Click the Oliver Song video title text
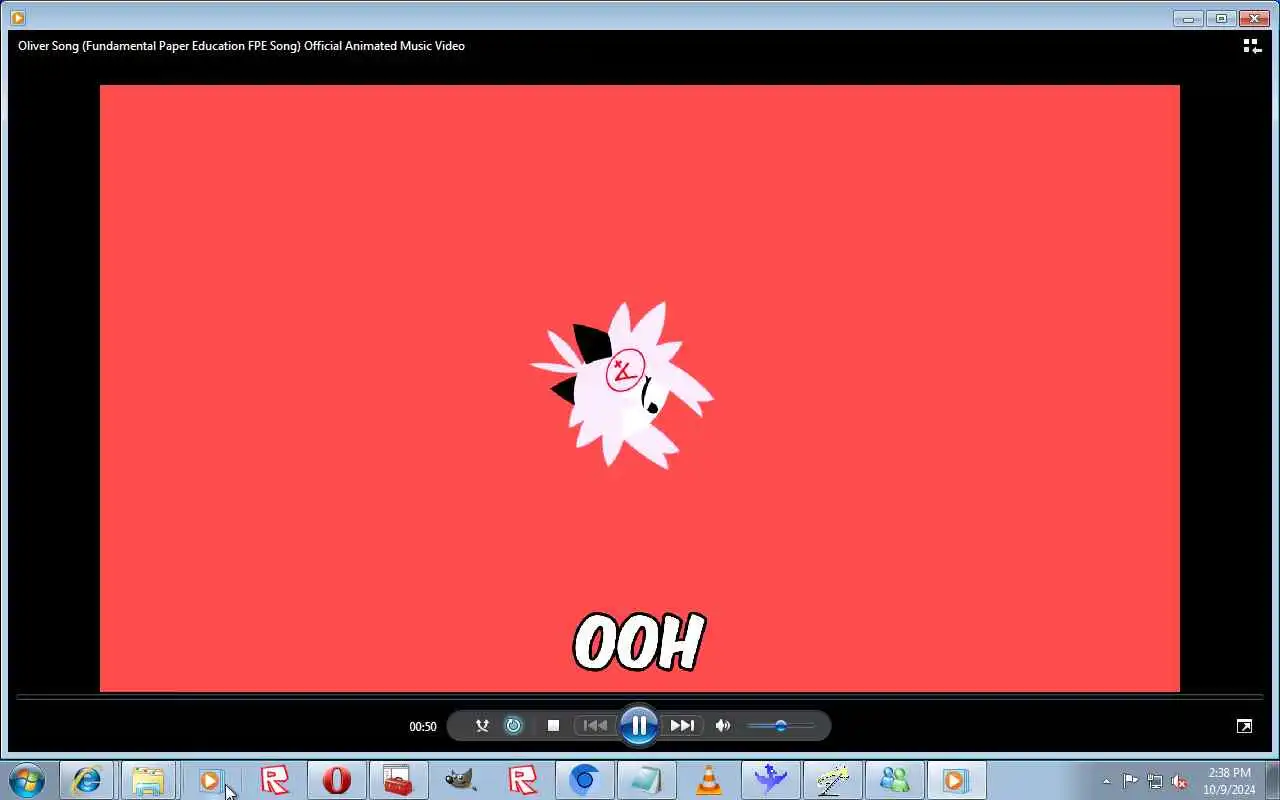The image size is (1280, 800). [241, 46]
